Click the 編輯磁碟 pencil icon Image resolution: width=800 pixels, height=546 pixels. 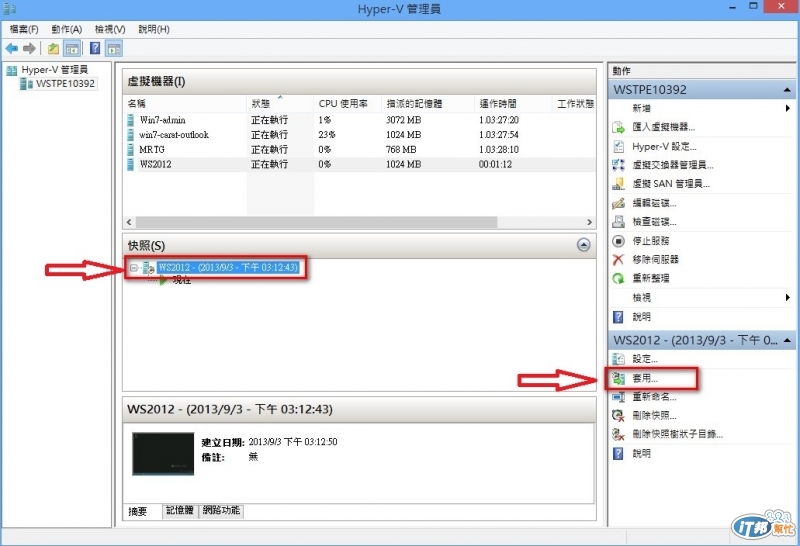click(618, 203)
